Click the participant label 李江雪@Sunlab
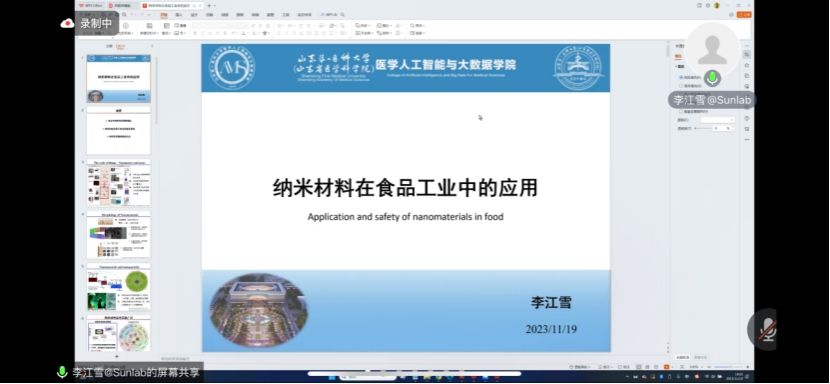The image size is (830, 384). [x=711, y=100]
